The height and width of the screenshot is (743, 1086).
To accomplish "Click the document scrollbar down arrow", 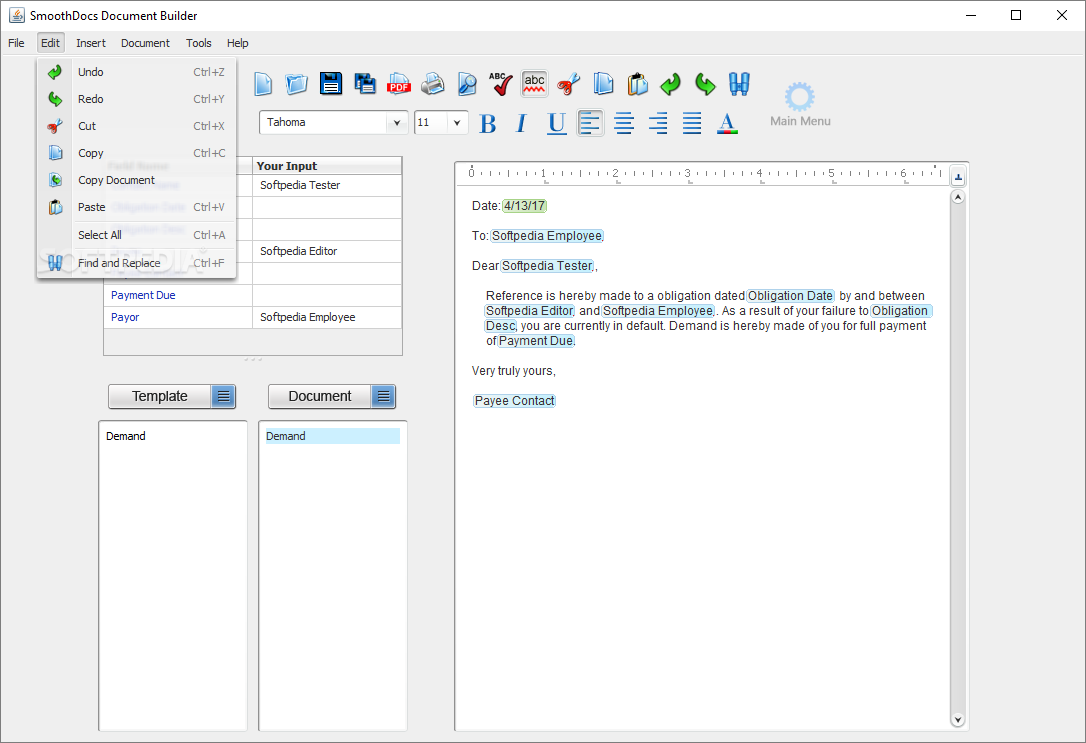I will tap(958, 719).
